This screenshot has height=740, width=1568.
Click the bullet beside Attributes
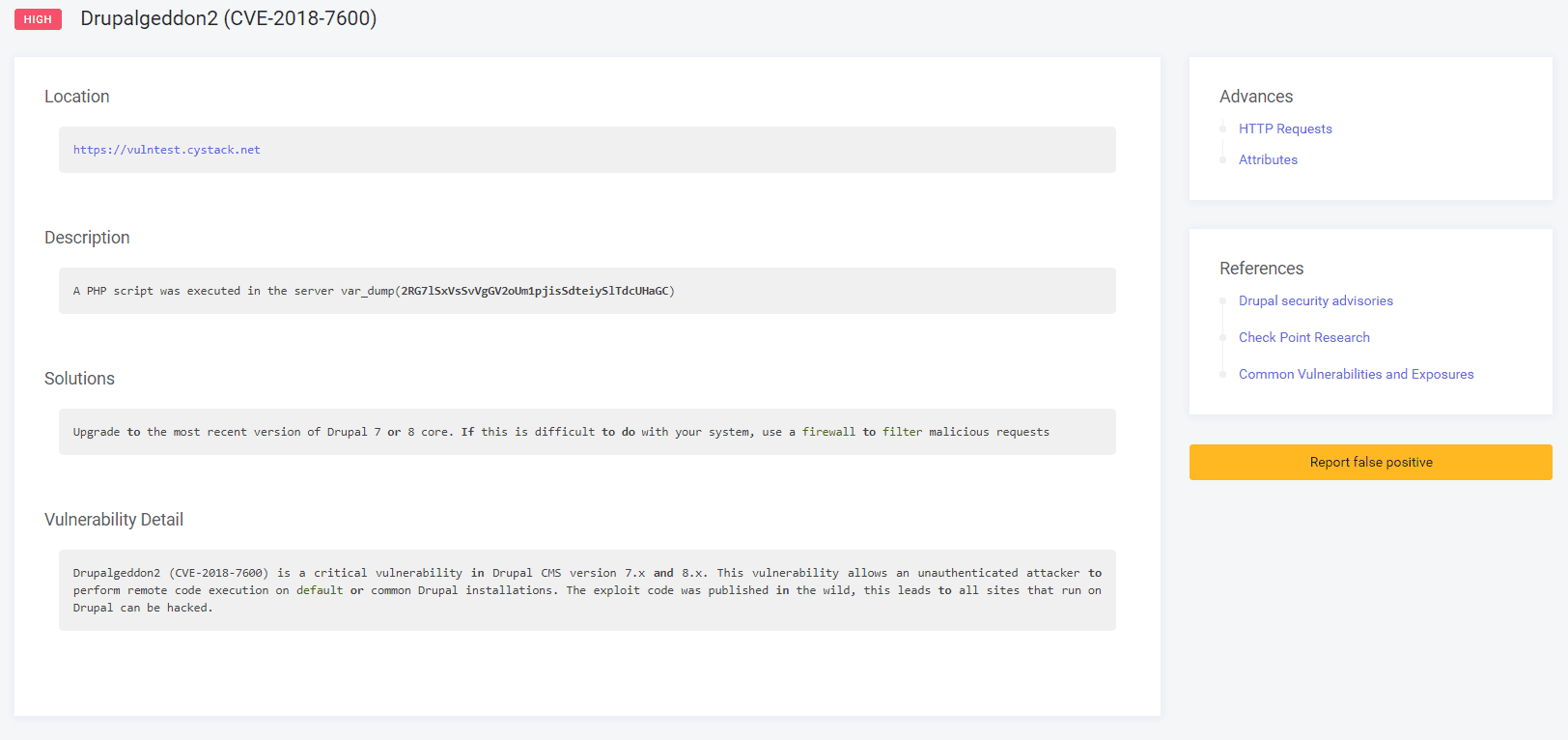coord(1222,159)
